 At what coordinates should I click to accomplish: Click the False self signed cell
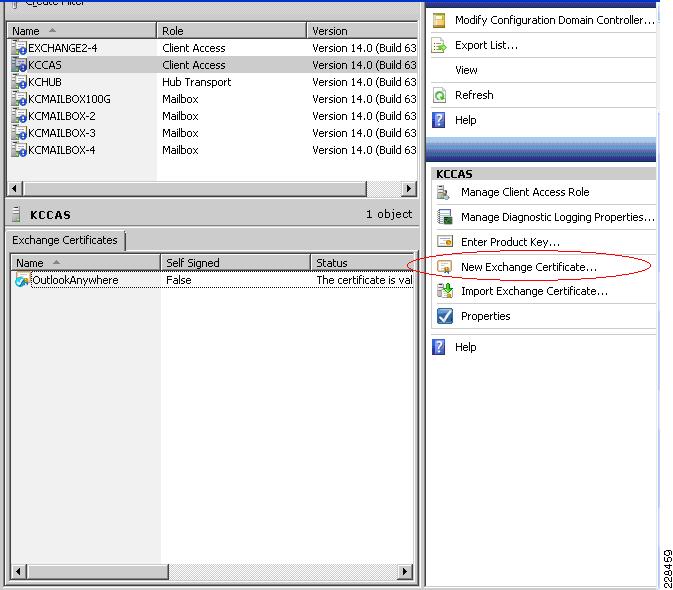[179, 280]
